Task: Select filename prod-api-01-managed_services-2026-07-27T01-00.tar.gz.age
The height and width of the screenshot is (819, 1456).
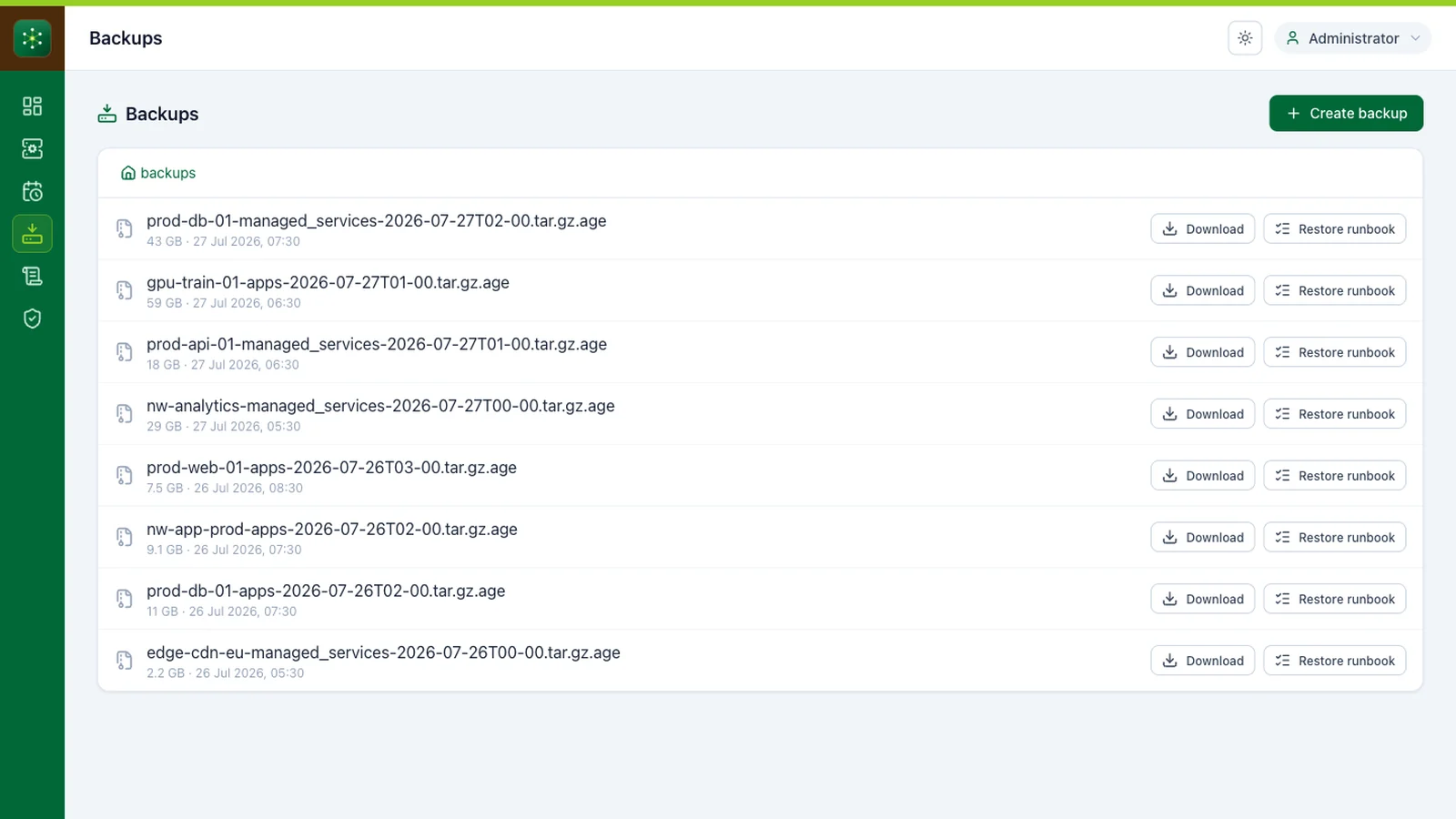Action: [377, 345]
